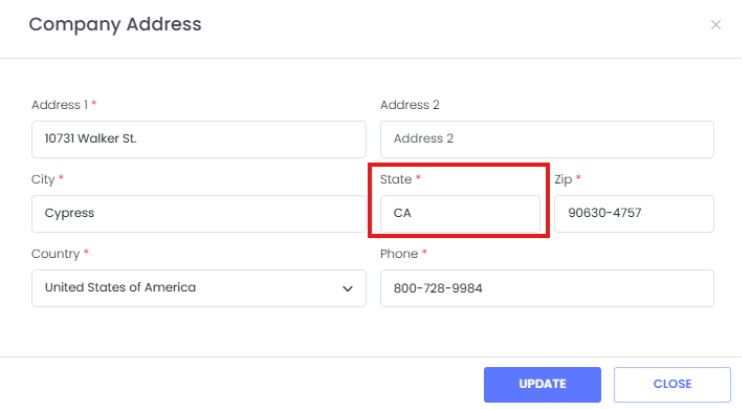
Task: Click the Phone label text
Action: pos(398,254)
